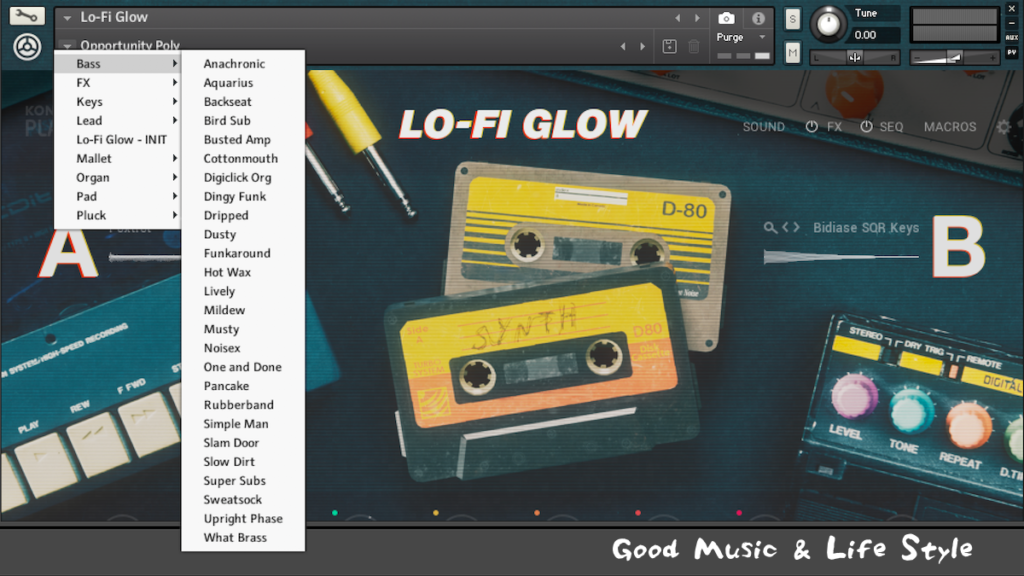This screenshot has width=1024, height=576.
Task: Toggle the SEQ power button
Action: [x=866, y=127]
